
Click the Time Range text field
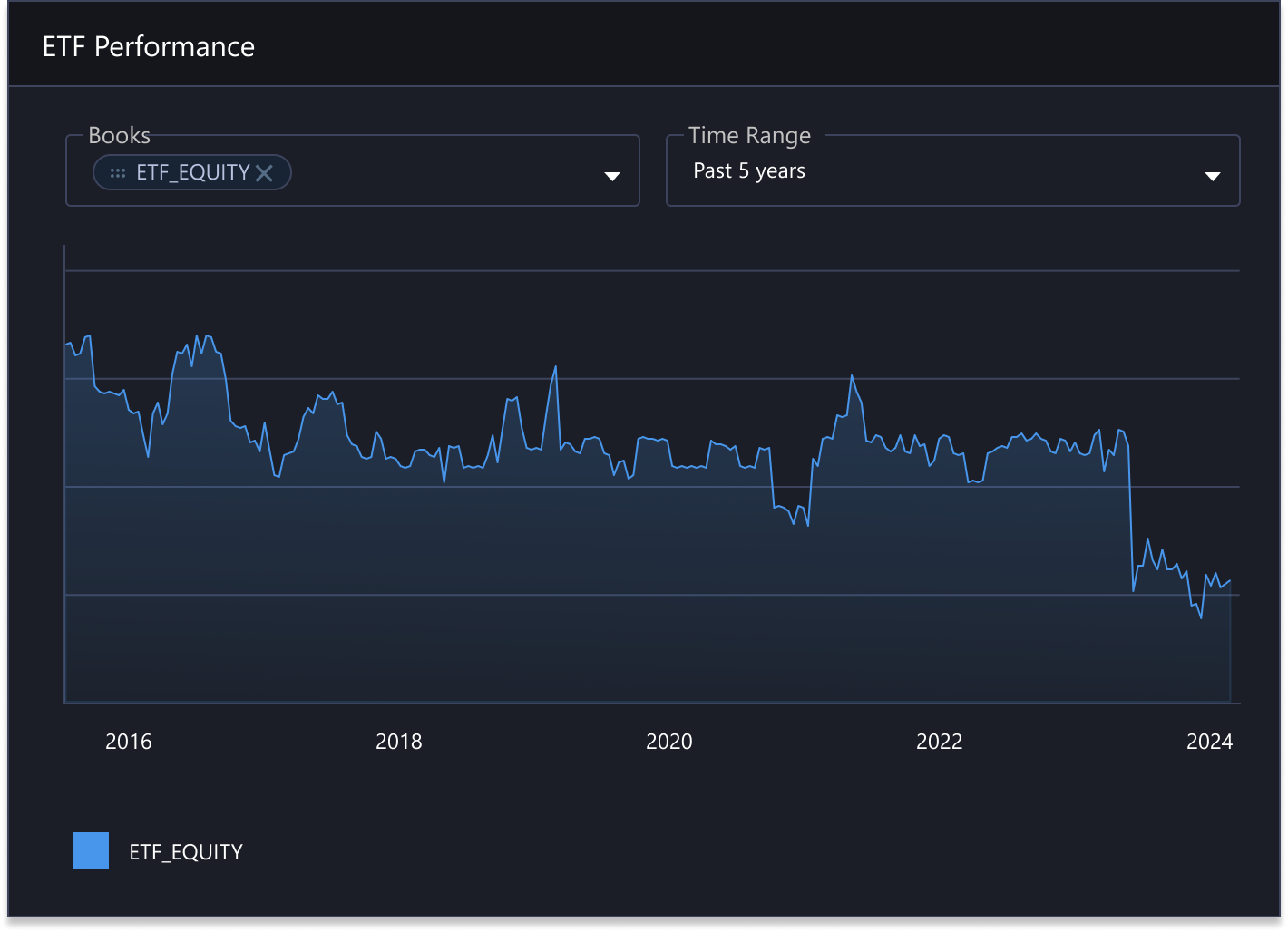pyautogui.click(x=907, y=170)
